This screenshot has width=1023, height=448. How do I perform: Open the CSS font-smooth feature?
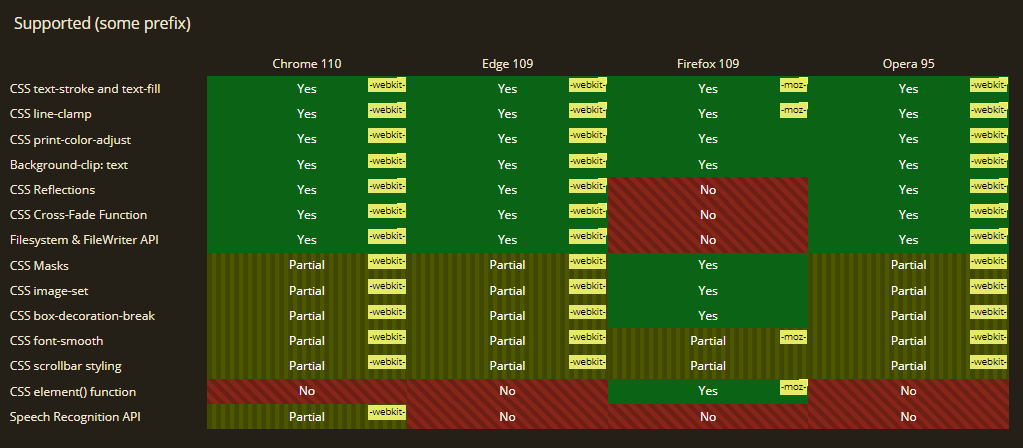[x=56, y=341]
